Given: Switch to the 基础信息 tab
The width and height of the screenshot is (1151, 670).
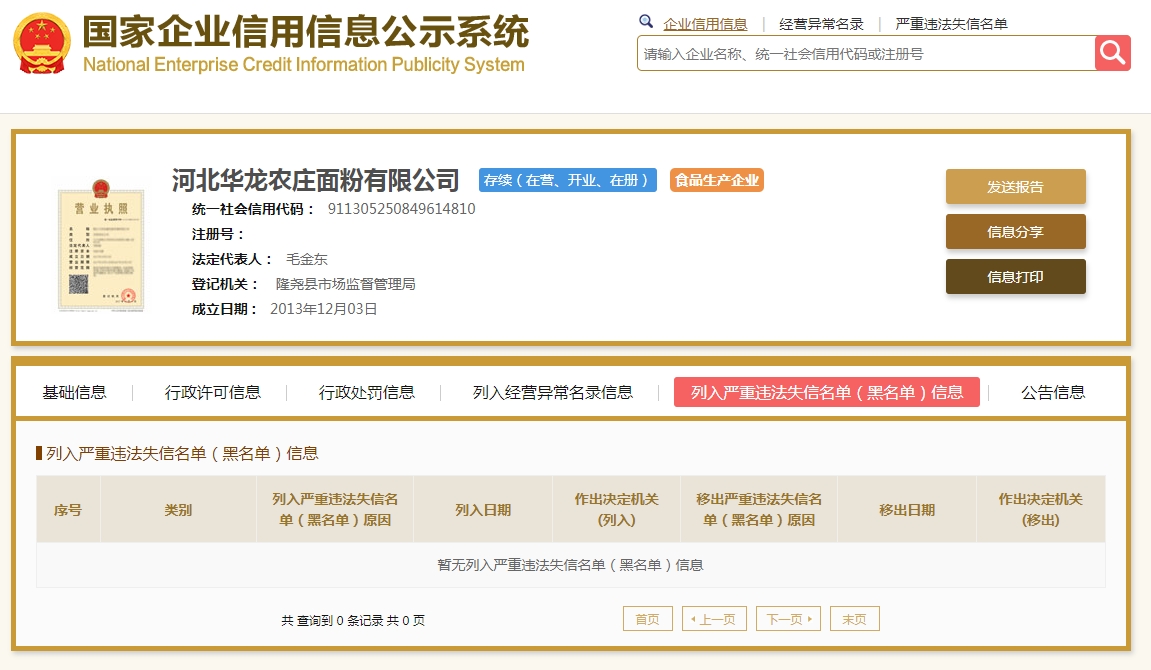Looking at the screenshot, I should coord(74,393).
